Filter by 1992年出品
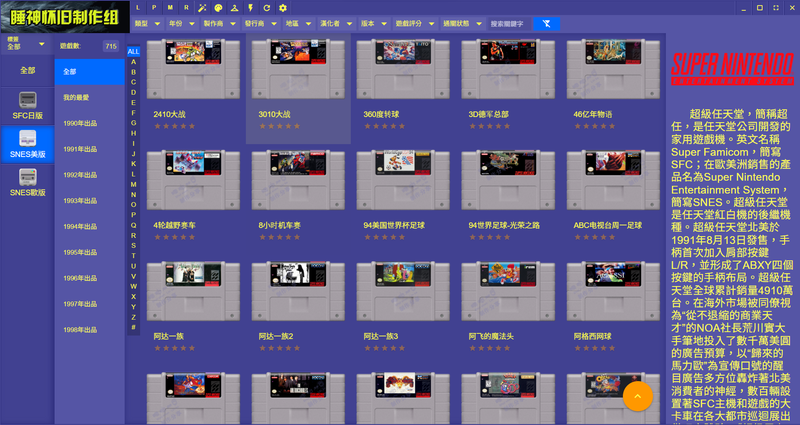800x425 pixels. [x=90, y=174]
